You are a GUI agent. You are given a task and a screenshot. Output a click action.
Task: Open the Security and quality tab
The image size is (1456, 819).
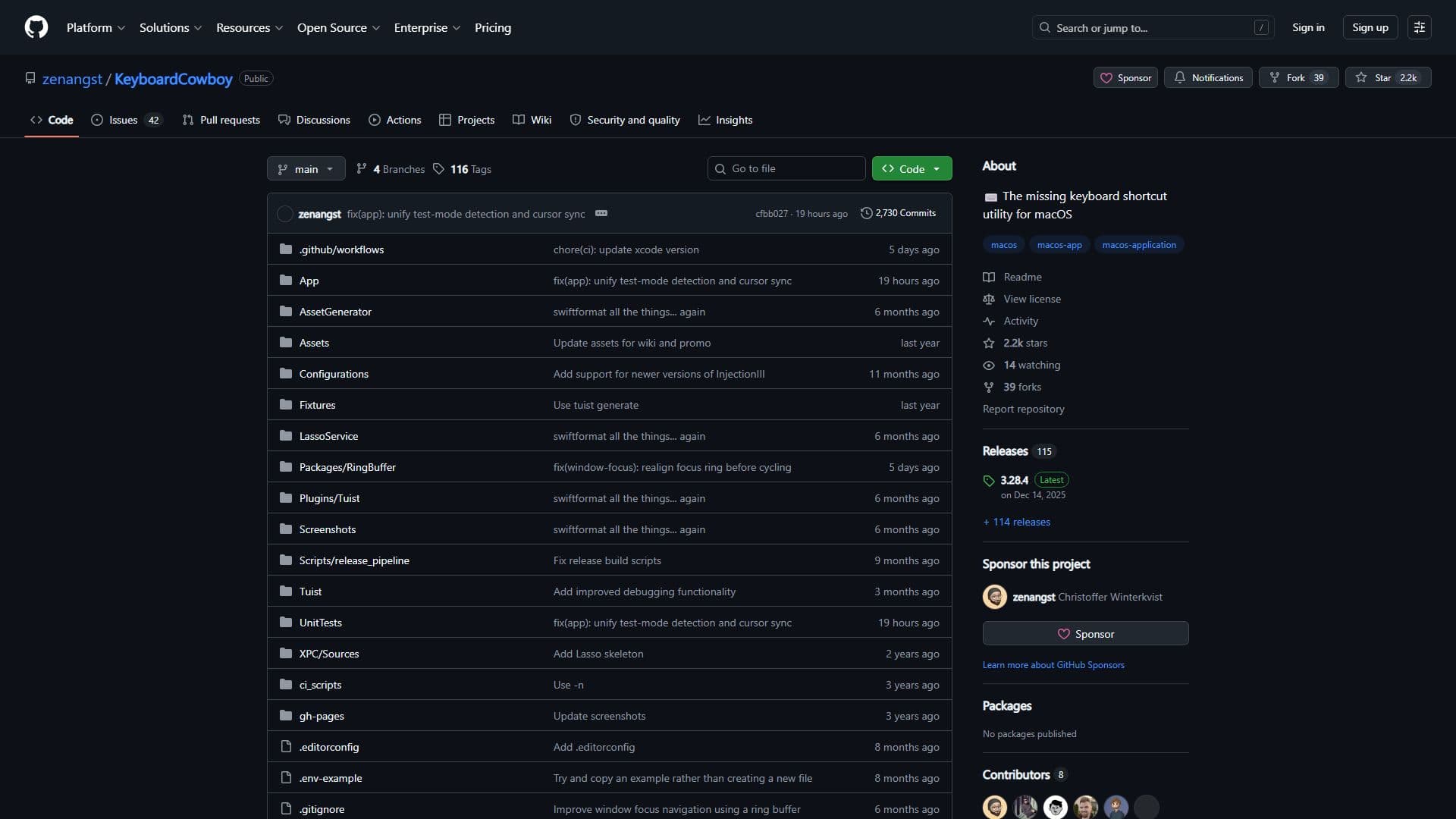click(625, 120)
